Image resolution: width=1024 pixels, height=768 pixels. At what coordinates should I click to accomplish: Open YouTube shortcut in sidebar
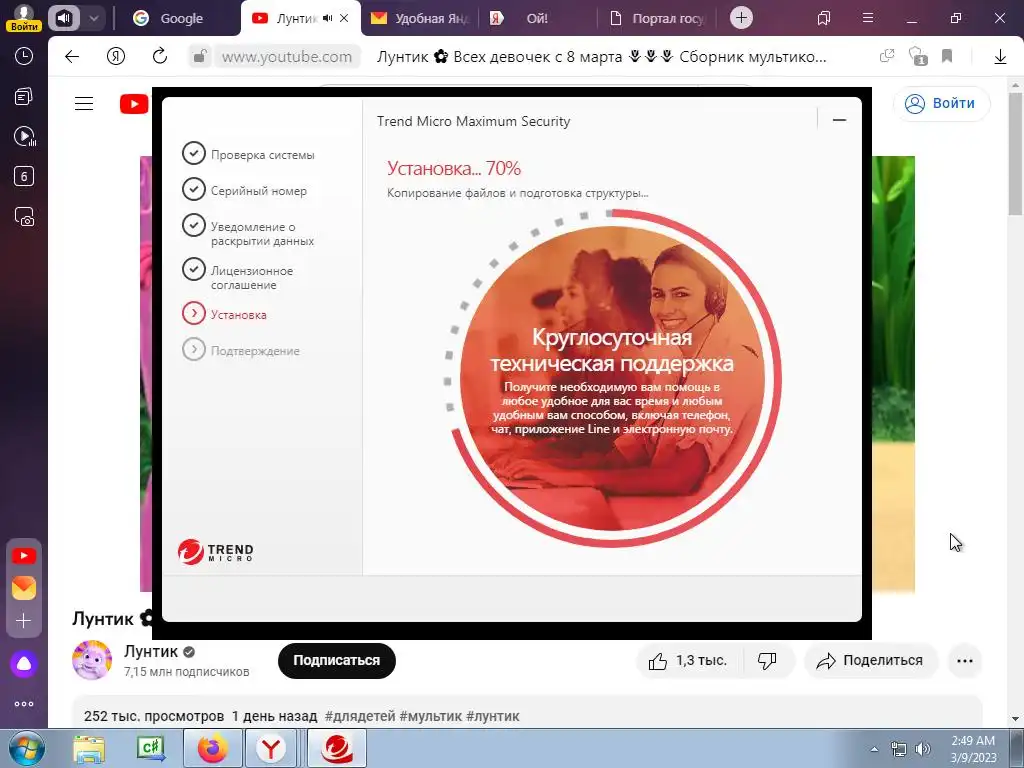click(x=24, y=556)
